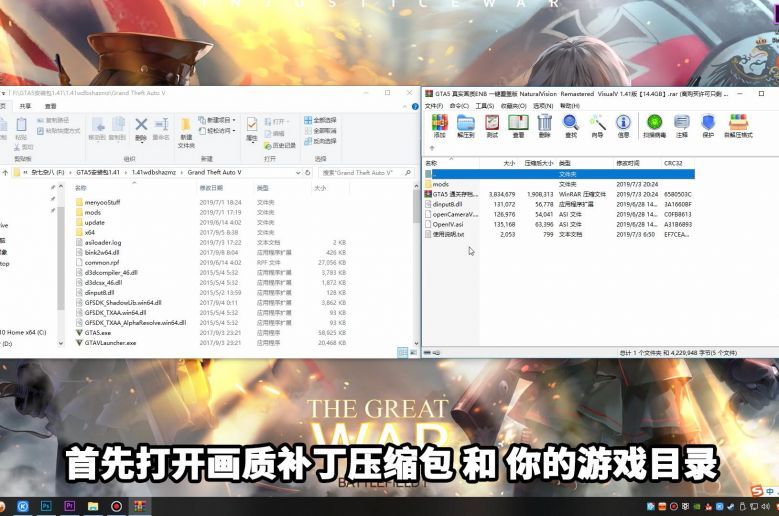Open WinRAR File (文件) menu
Image resolution: width=779 pixels, height=516 pixels.
(434, 106)
